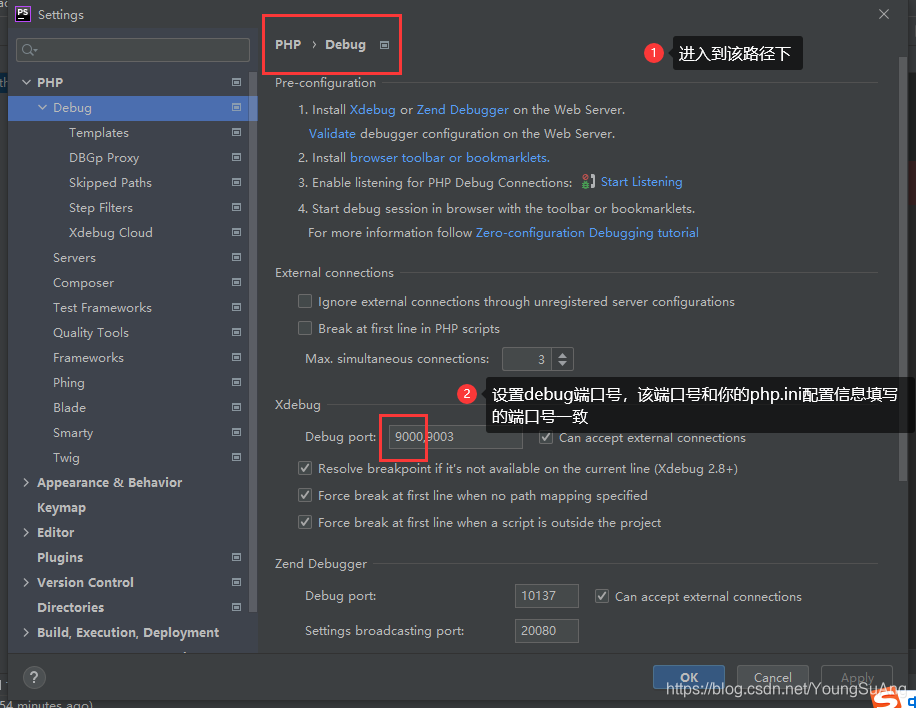The width and height of the screenshot is (916, 708).
Task: Click project-level icon beside Templates row
Action: tap(236, 133)
